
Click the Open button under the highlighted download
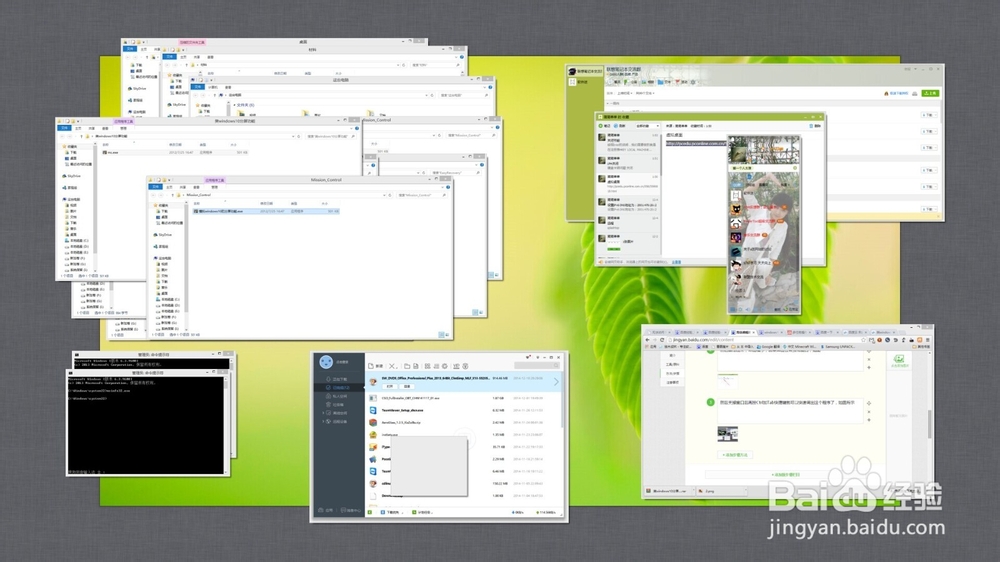[390, 387]
